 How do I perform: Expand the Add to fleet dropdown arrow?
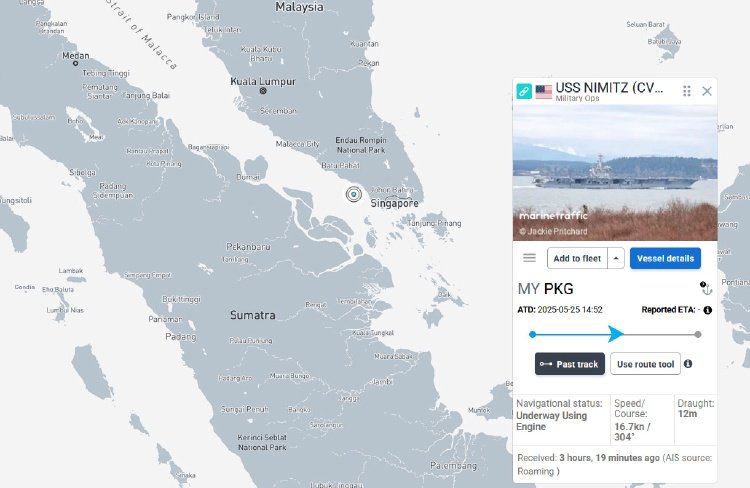click(616, 258)
